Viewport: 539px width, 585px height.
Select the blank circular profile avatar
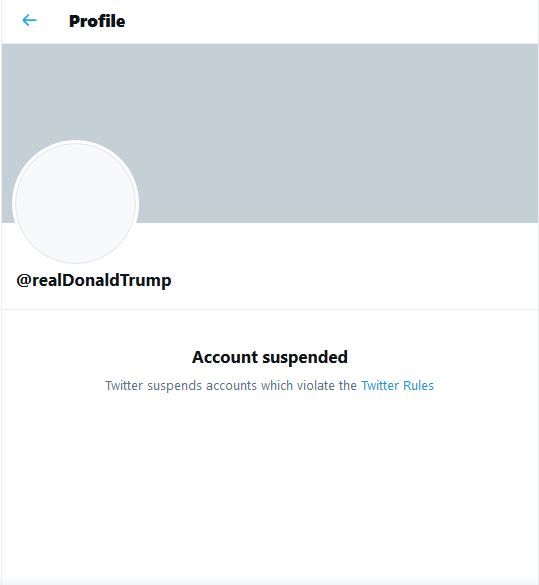click(76, 202)
